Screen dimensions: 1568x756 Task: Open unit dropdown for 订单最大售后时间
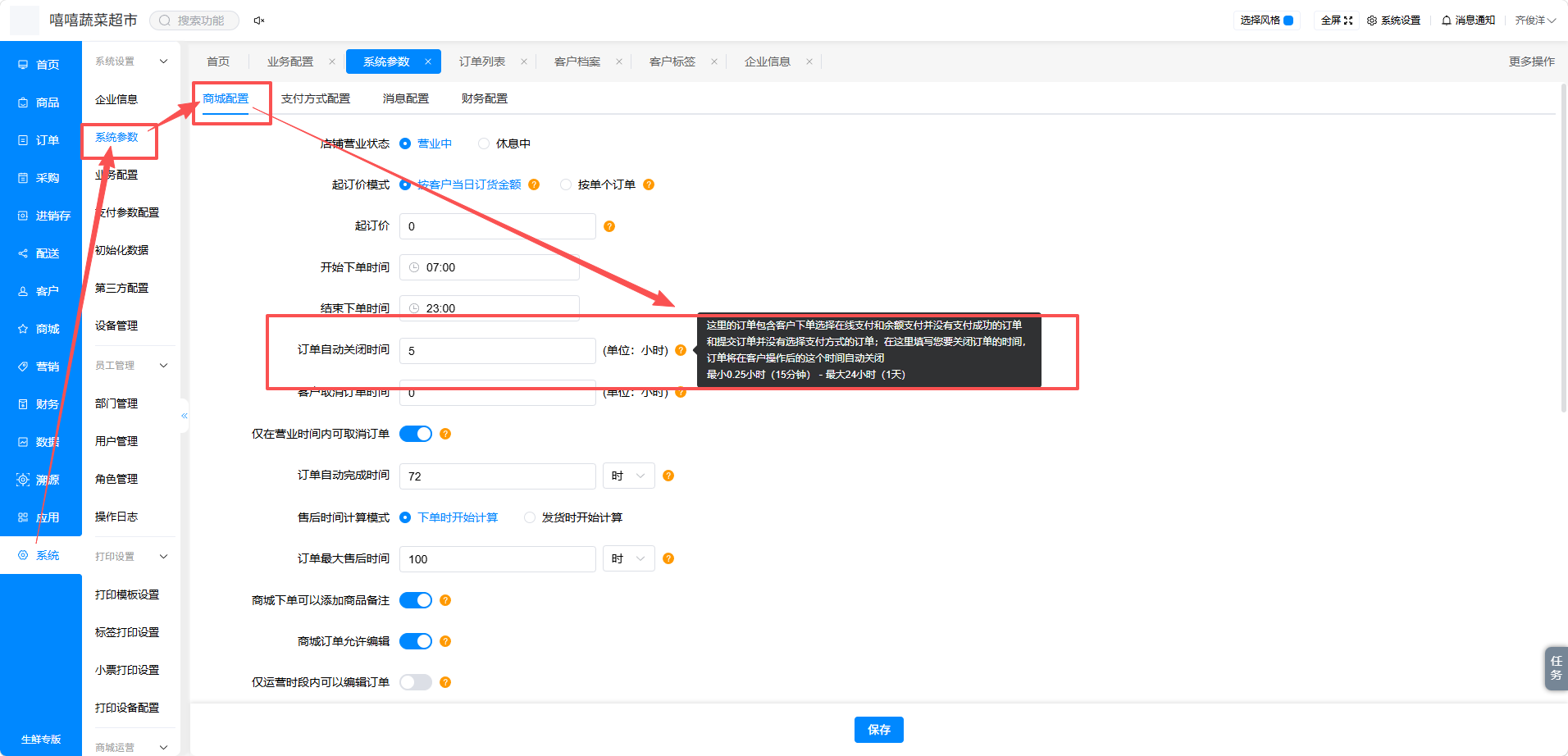pyautogui.click(x=629, y=558)
